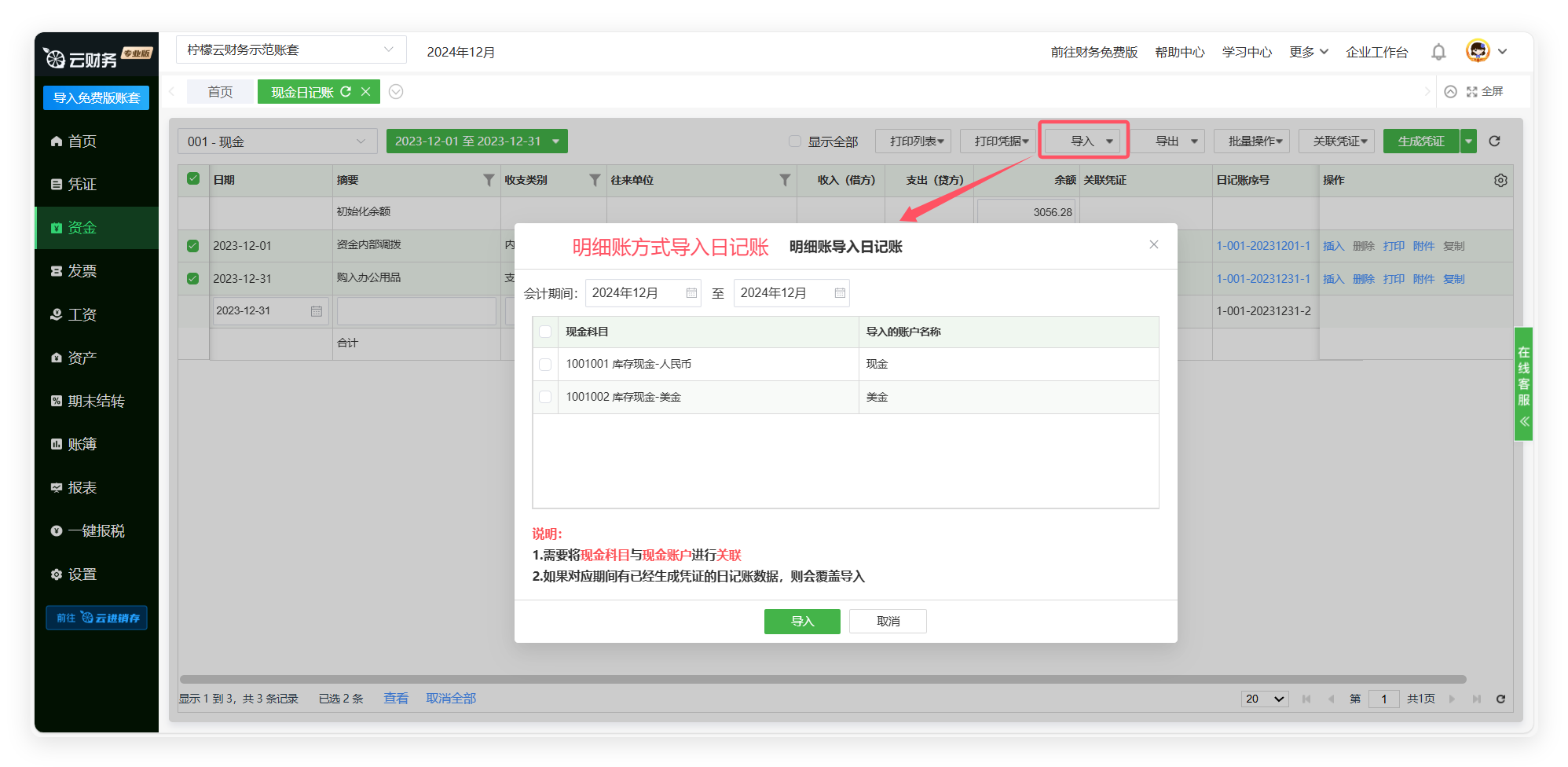Click the green 导入 confirm button
The image size is (1568, 767).
pos(801,622)
